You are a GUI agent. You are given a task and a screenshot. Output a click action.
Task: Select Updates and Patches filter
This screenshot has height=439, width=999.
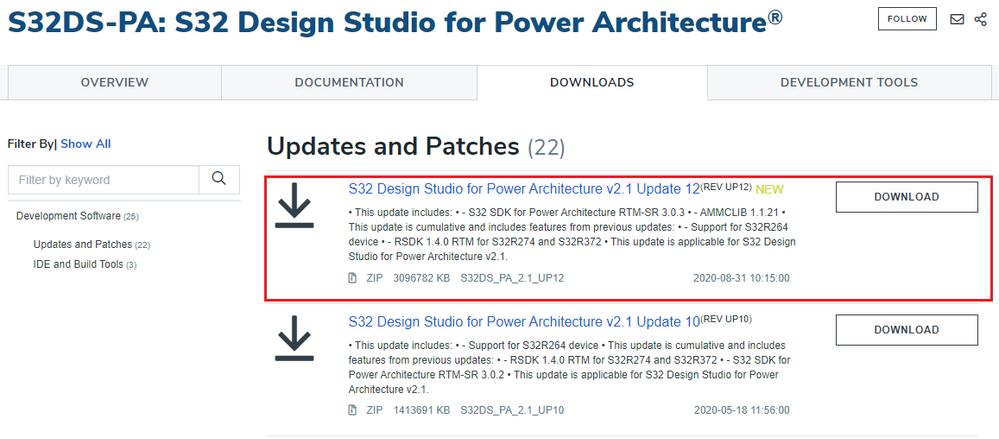pos(92,244)
